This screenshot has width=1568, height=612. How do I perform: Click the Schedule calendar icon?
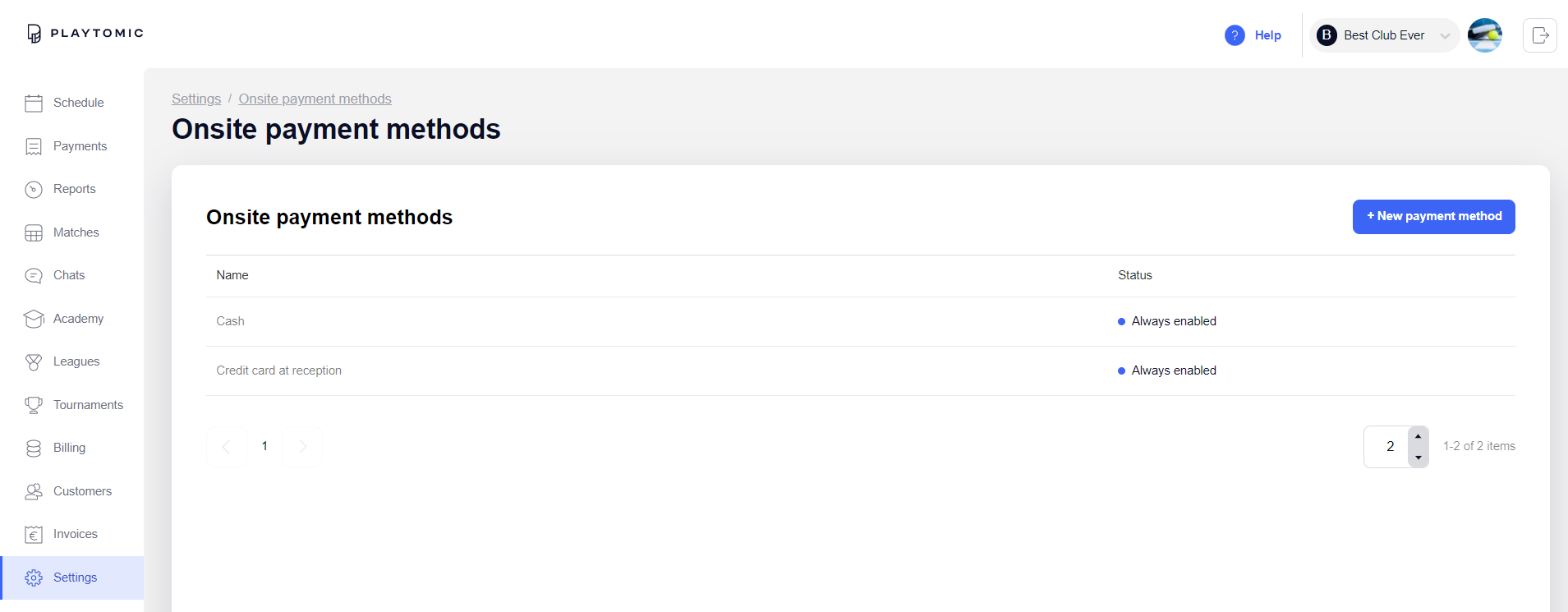[34, 104]
